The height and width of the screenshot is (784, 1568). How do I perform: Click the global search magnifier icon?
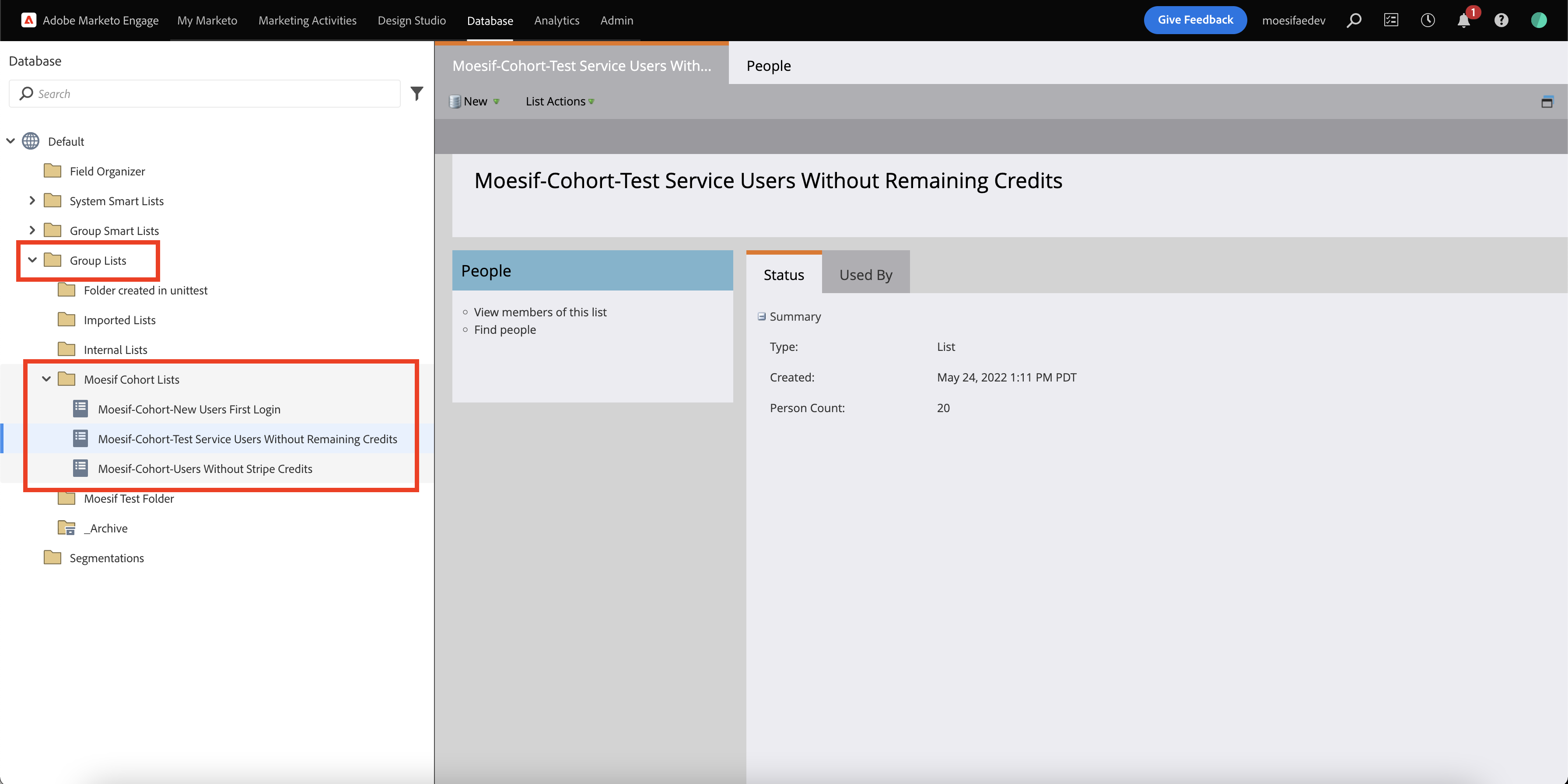[1354, 20]
